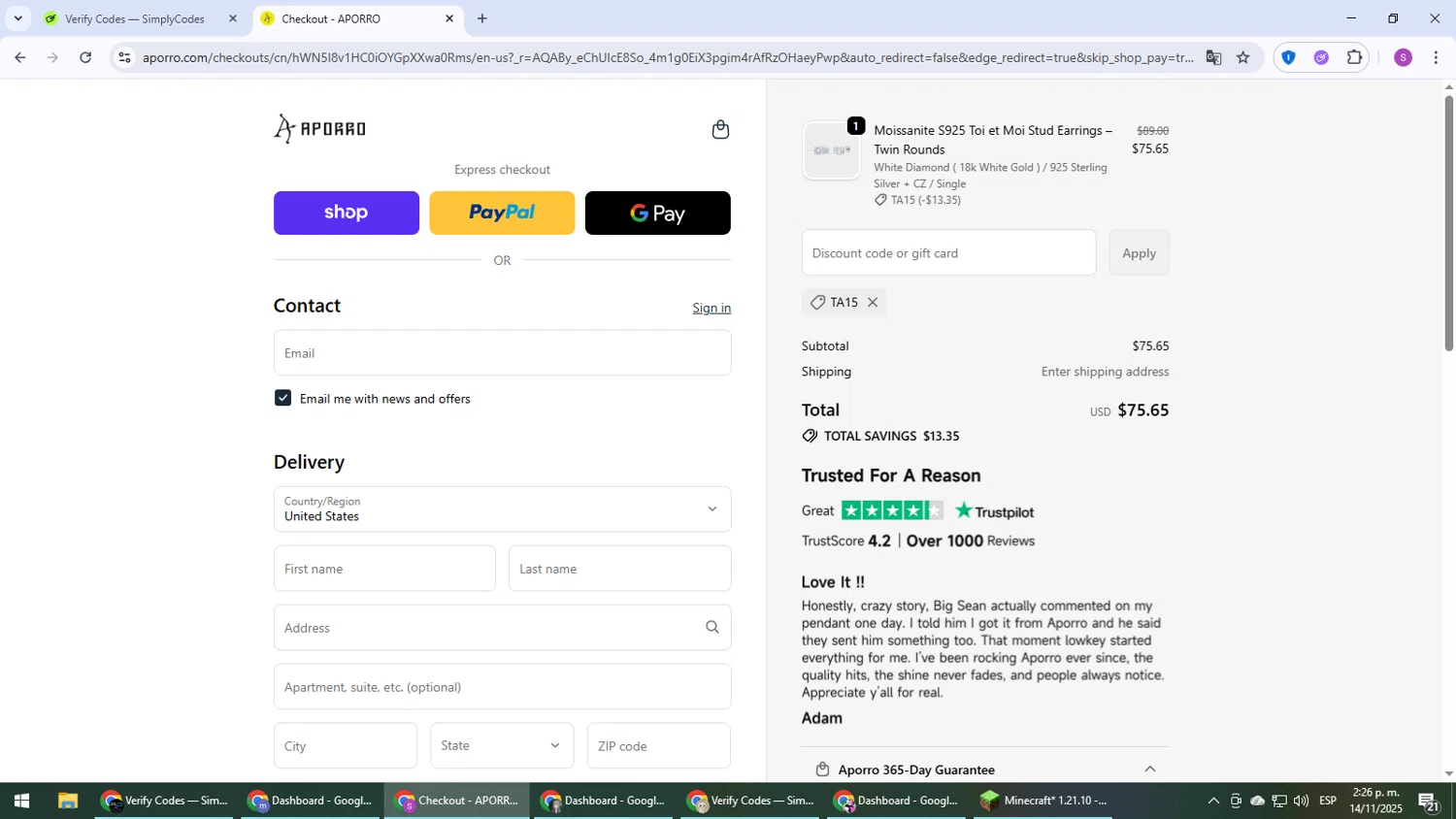Open the purple extension icon

pyautogui.click(x=1321, y=58)
